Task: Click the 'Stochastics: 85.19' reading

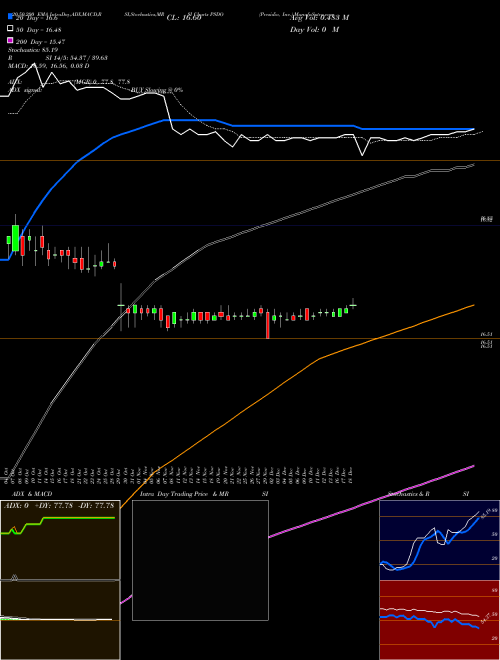Action: (33, 50)
